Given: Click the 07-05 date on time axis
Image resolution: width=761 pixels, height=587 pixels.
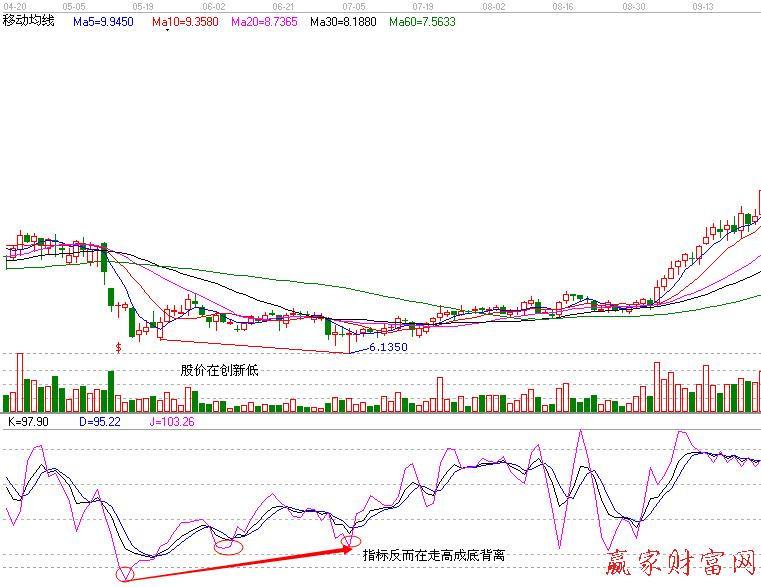Looking at the screenshot, I should pyautogui.click(x=353, y=5).
